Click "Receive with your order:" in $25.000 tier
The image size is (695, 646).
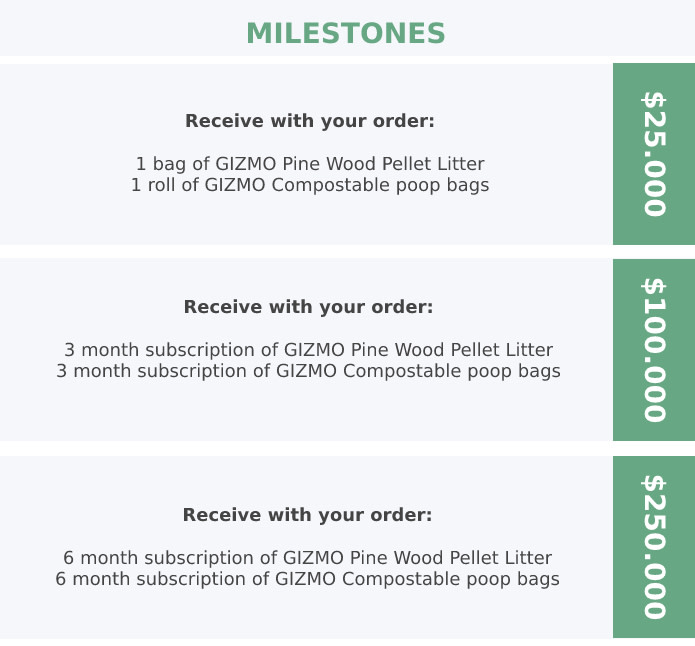click(x=310, y=121)
